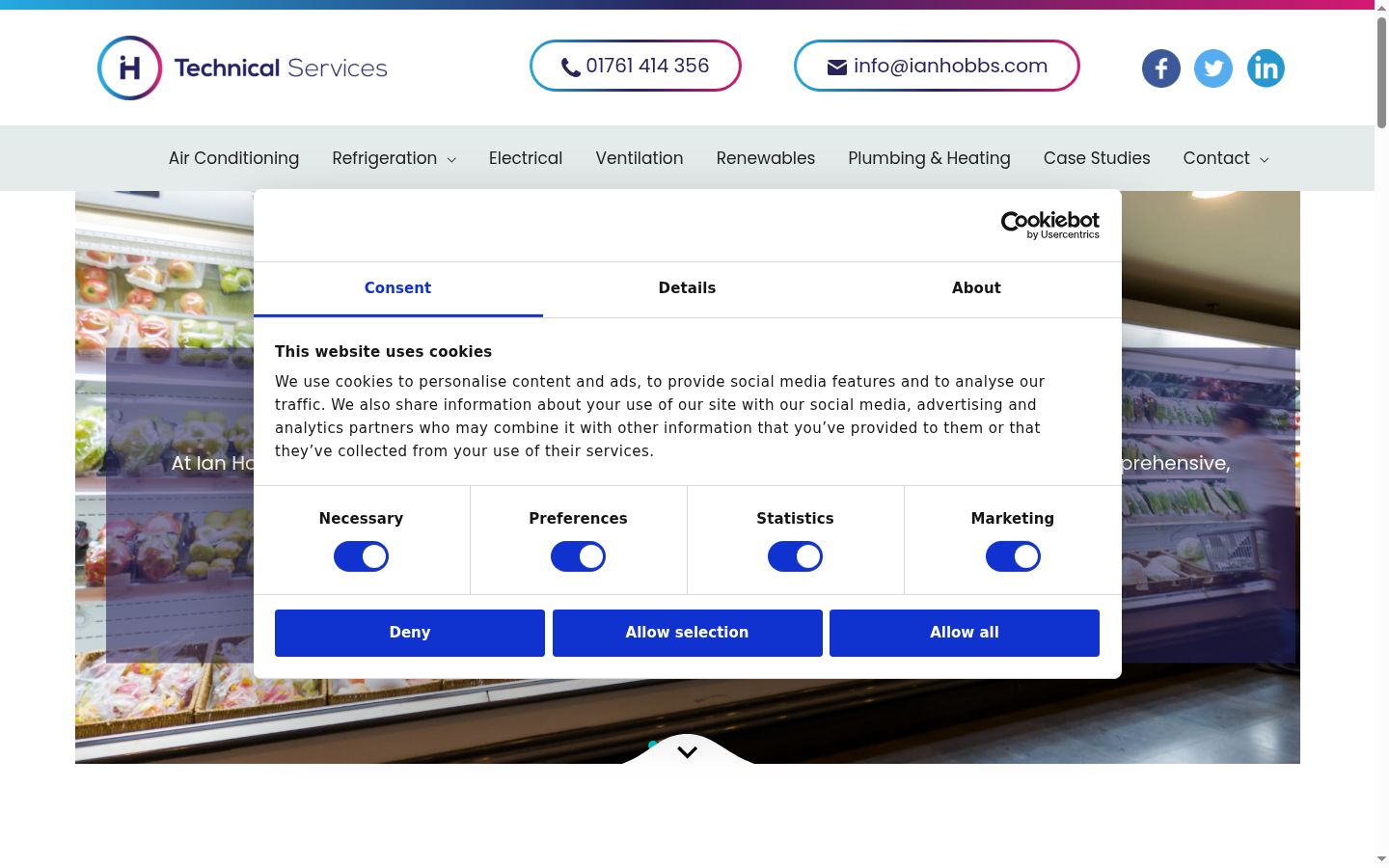Switch to the Consent tab
The height and width of the screenshot is (868, 1389).
(397, 288)
